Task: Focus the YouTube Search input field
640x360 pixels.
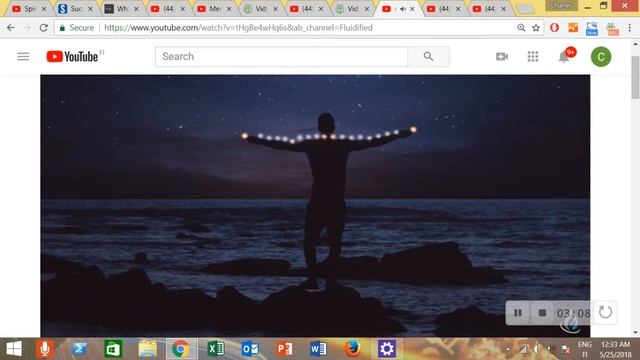Action: coord(281,56)
